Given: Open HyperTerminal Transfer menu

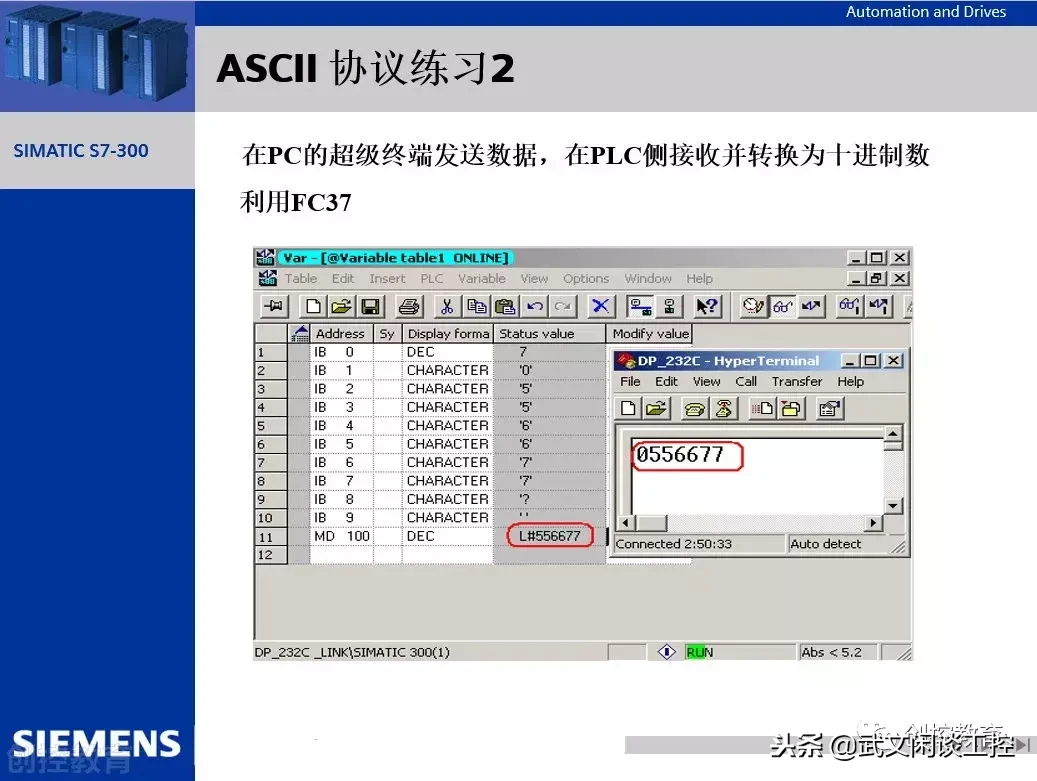Looking at the screenshot, I should click(x=797, y=382).
